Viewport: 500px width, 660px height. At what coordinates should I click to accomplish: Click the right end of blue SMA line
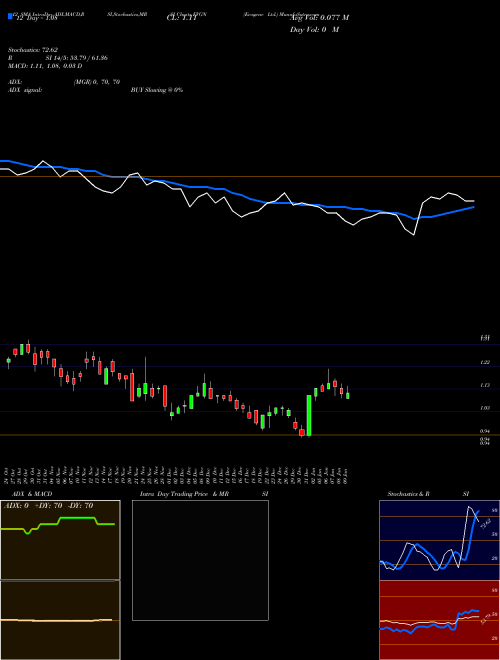click(x=473, y=207)
